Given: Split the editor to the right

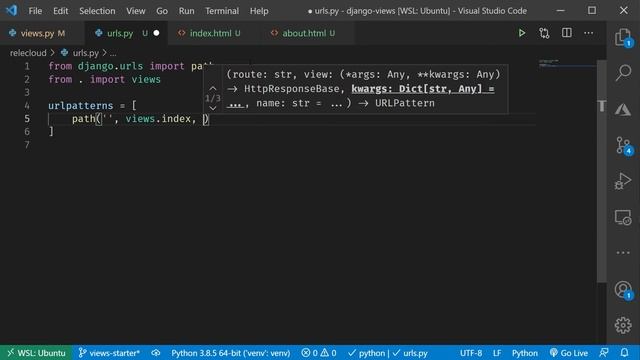Looking at the screenshot, I should click(567, 33).
